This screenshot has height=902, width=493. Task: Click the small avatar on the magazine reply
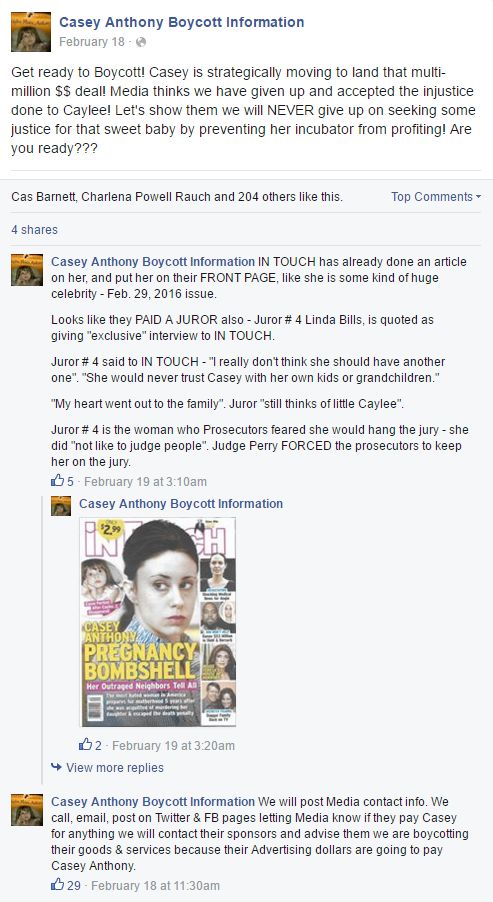(x=61, y=506)
